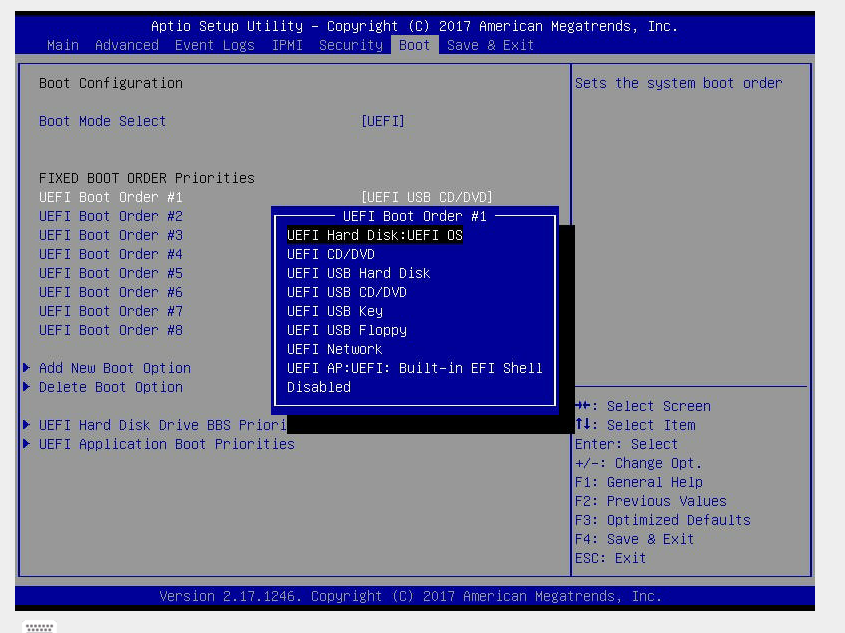Click the 'F3: Optimized Defaults' hint
845x633 pixels.
point(662,520)
